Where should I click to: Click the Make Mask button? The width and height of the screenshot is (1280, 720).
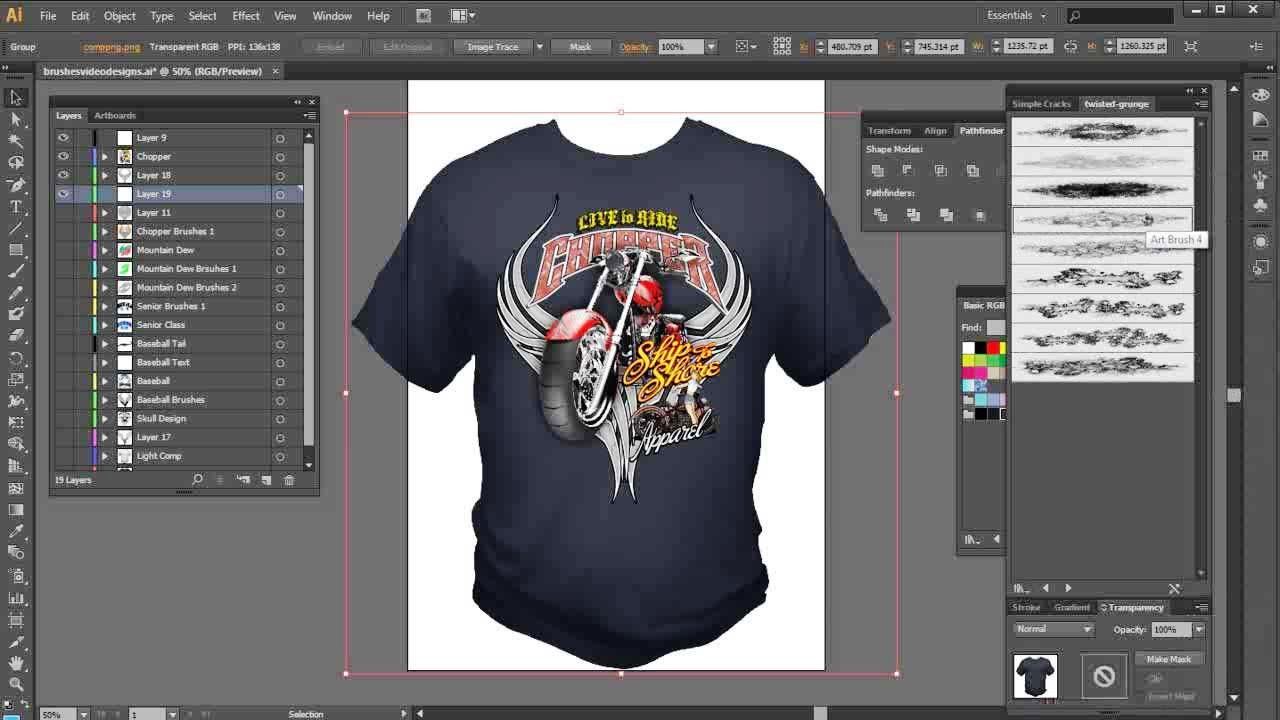[x=1168, y=659]
